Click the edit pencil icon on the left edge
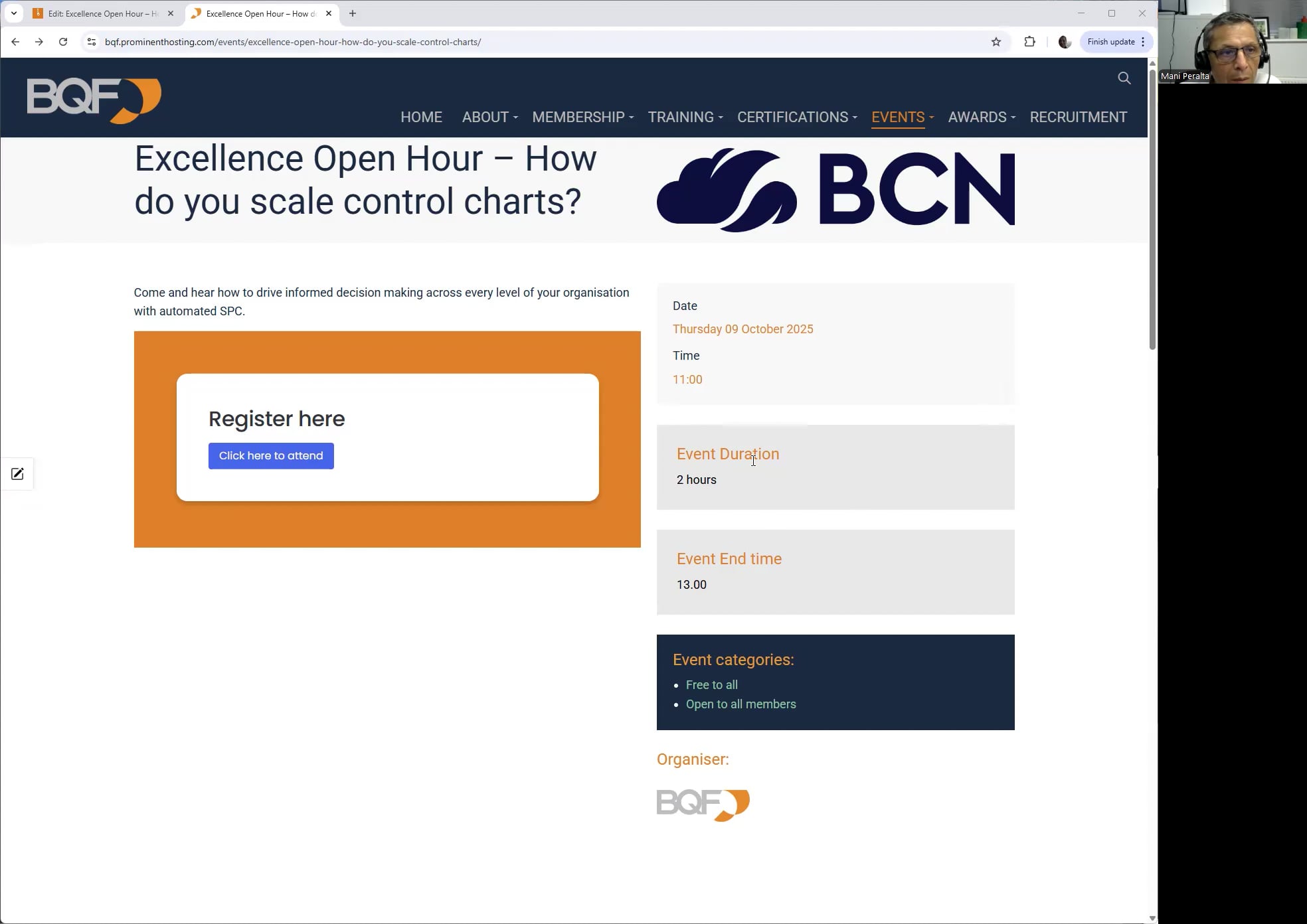1307x924 pixels. pos(17,474)
